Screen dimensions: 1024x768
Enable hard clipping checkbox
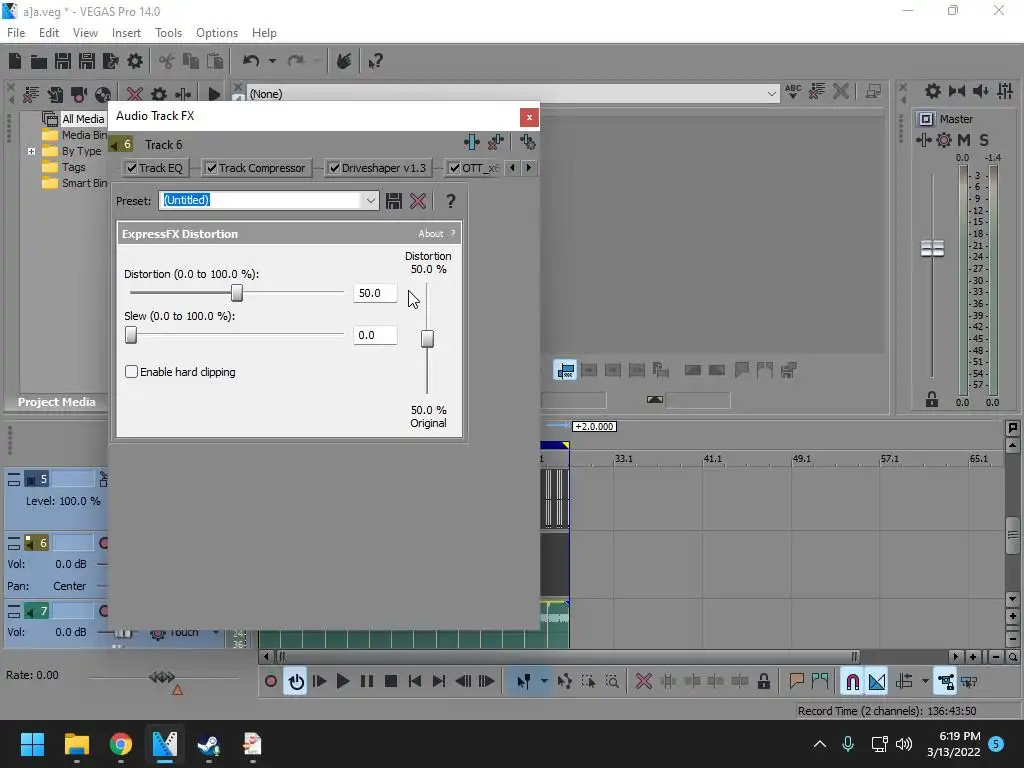[131, 372]
